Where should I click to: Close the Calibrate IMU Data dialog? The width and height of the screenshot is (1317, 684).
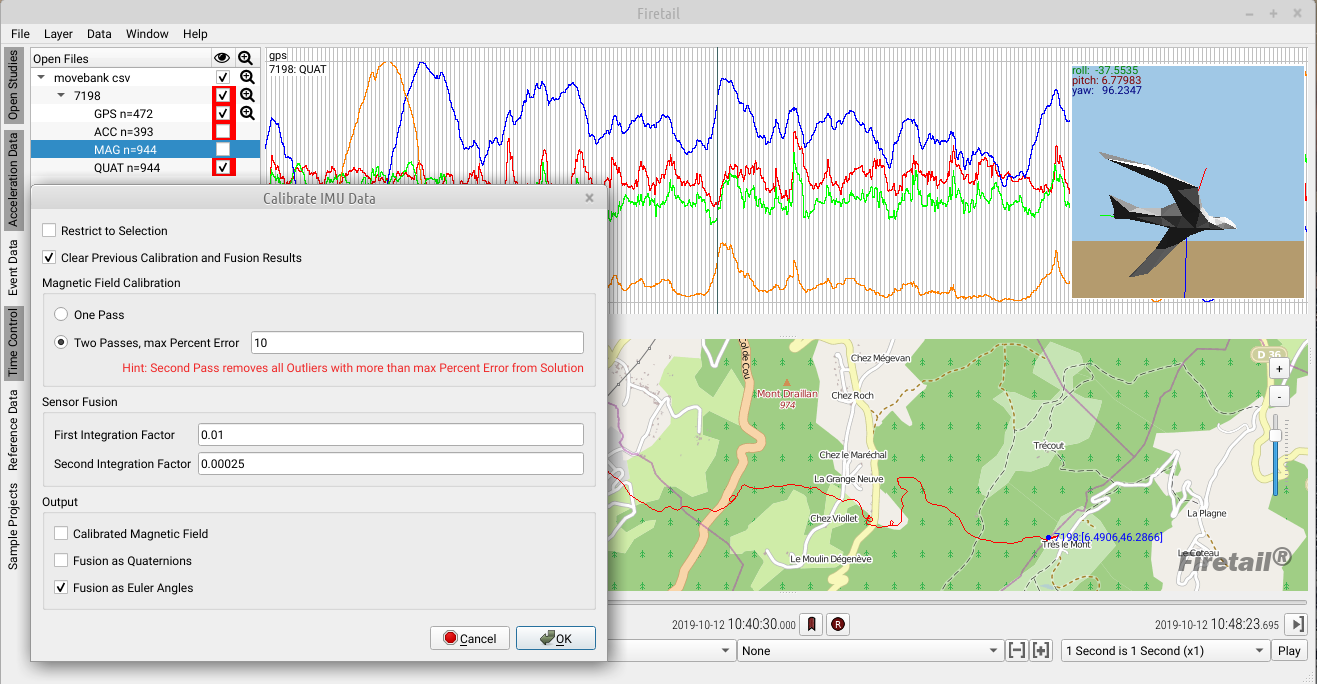(x=590, y=198)
